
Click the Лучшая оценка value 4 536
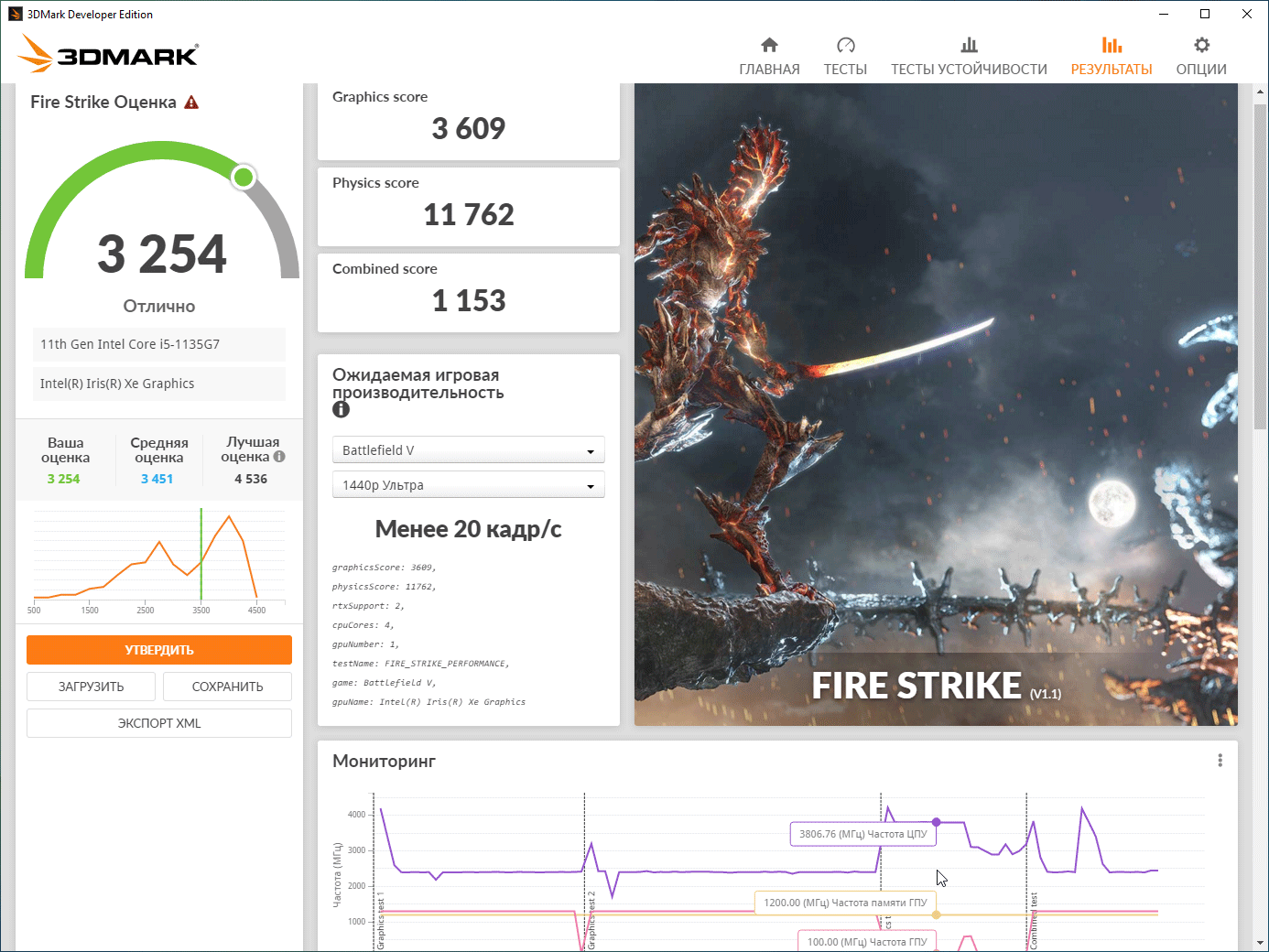tap(251, 479)
